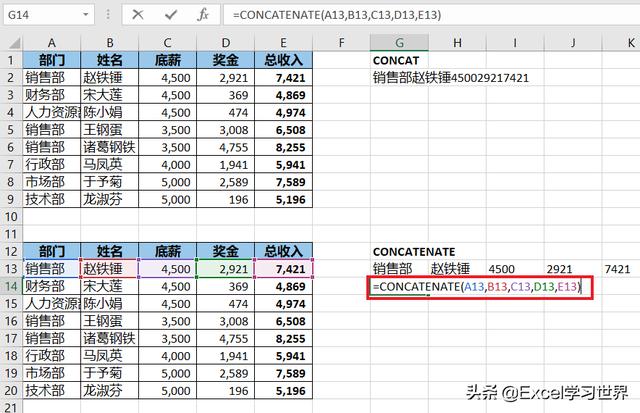The height and width of the screenshot is (413, 640).
Task: Select cell B5 王钢蛋
Action: tap(110, 130)
